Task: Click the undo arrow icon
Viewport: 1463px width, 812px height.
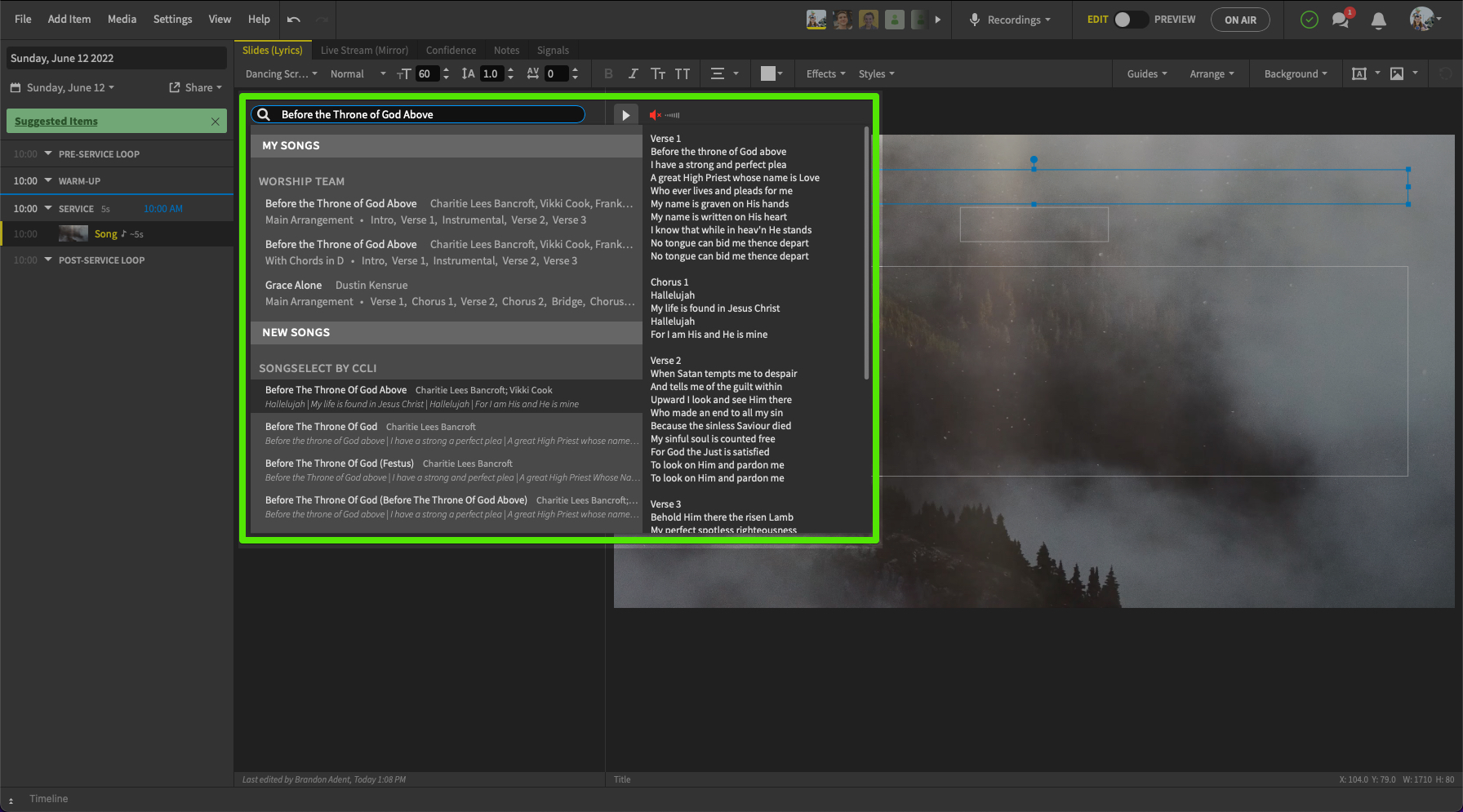Action: pos(294,20)
